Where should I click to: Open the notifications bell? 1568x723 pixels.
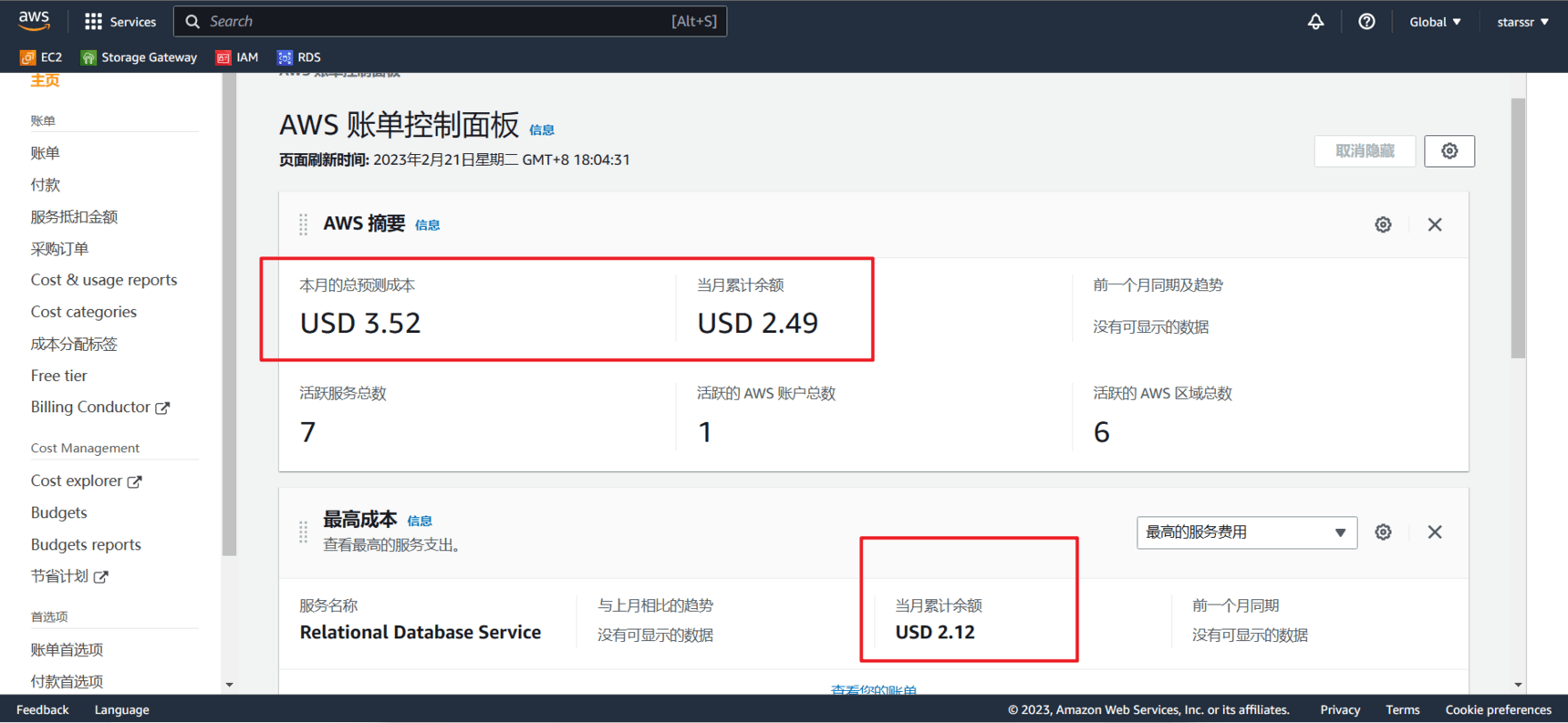(x=1315, y=21)
